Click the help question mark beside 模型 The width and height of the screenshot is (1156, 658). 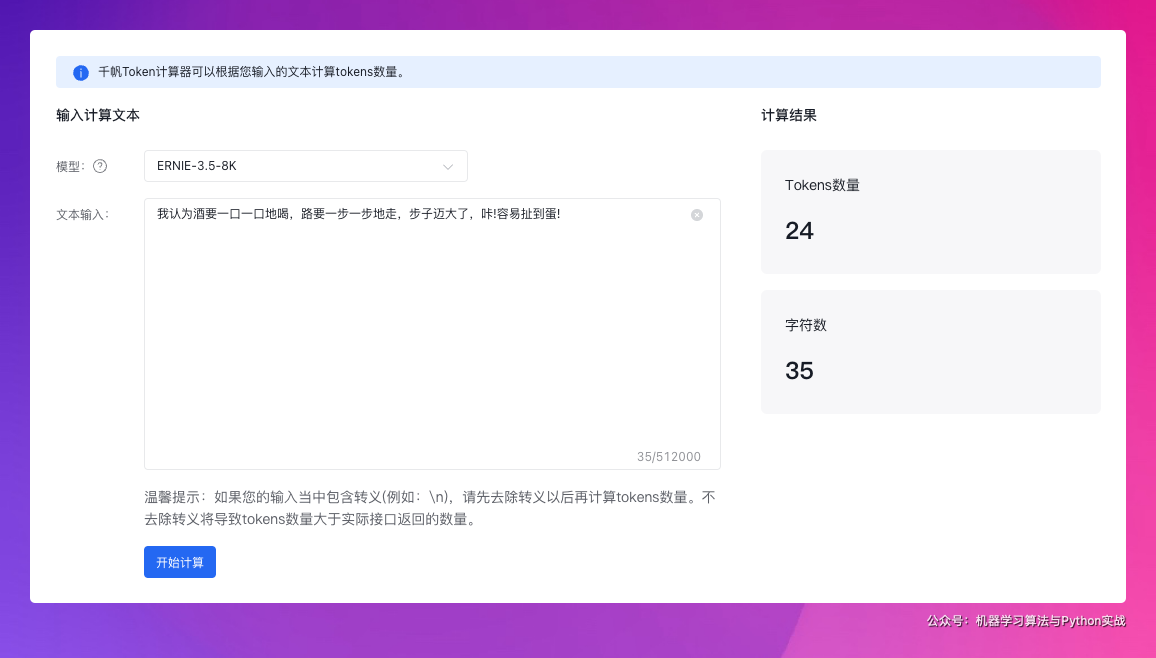[100, 166]
